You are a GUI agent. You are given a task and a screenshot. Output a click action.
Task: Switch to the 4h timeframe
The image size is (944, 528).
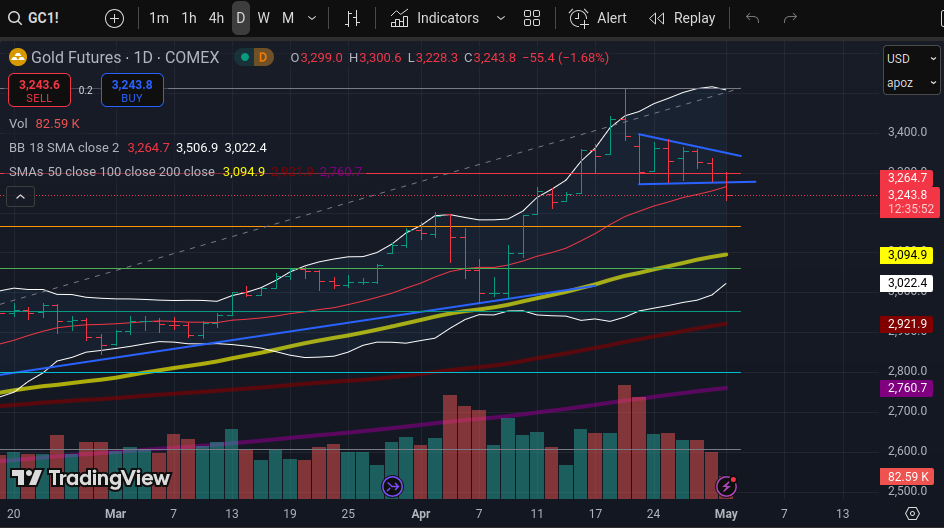[x=216, y=18]
